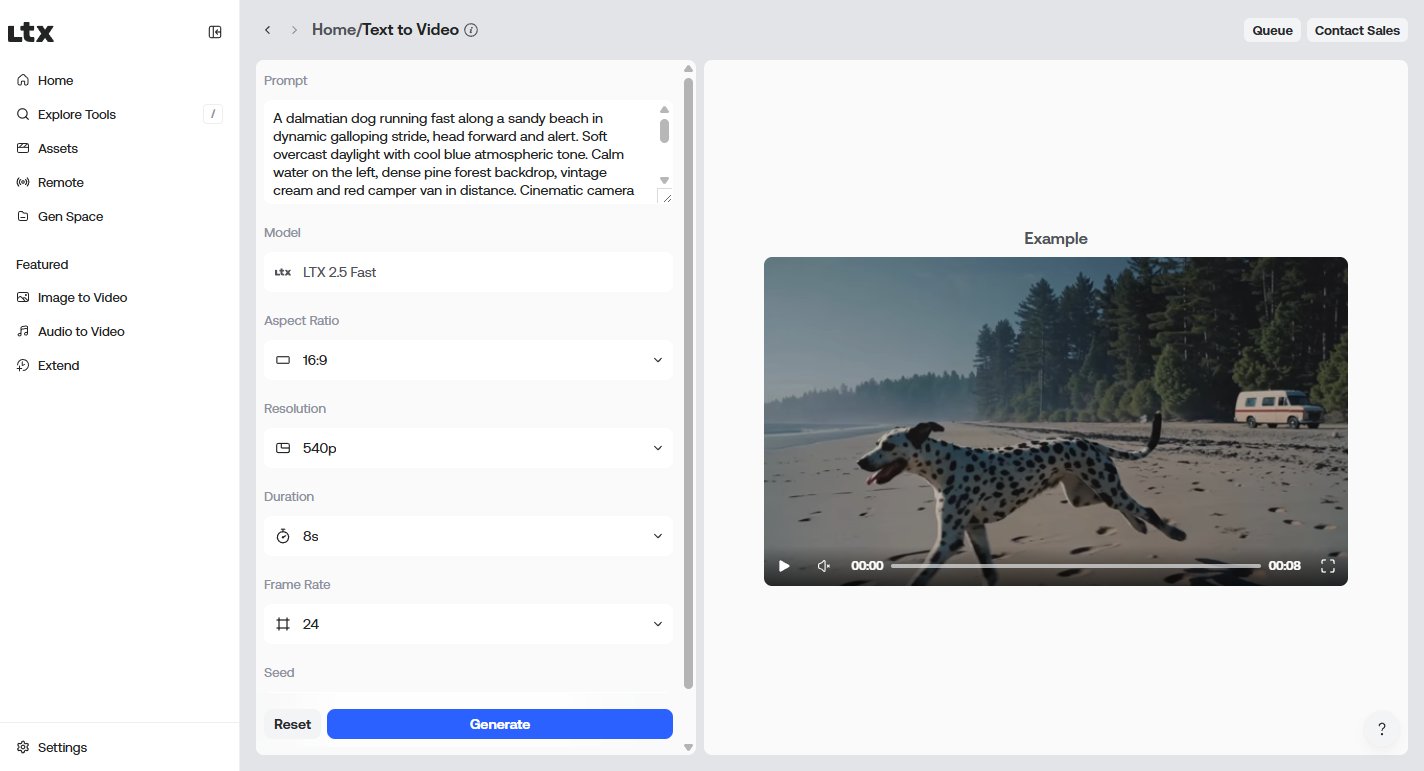Click the 00:00 current time text
Viewport: 1424px width, 771px height.
click(867, 566)
